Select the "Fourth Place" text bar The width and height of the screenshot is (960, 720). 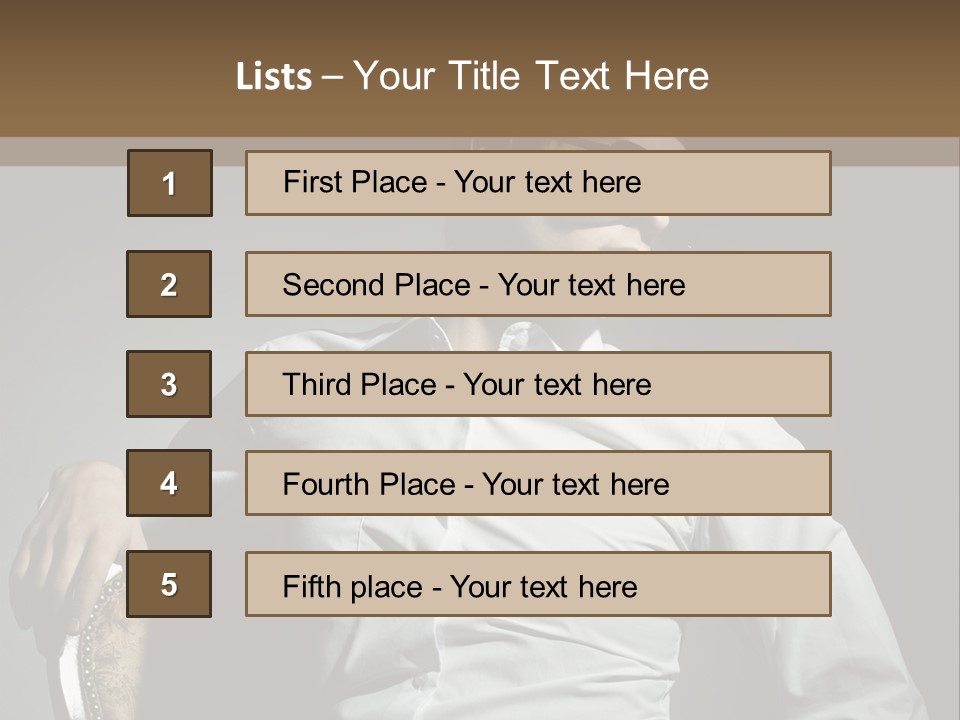(x=538, y=483)
